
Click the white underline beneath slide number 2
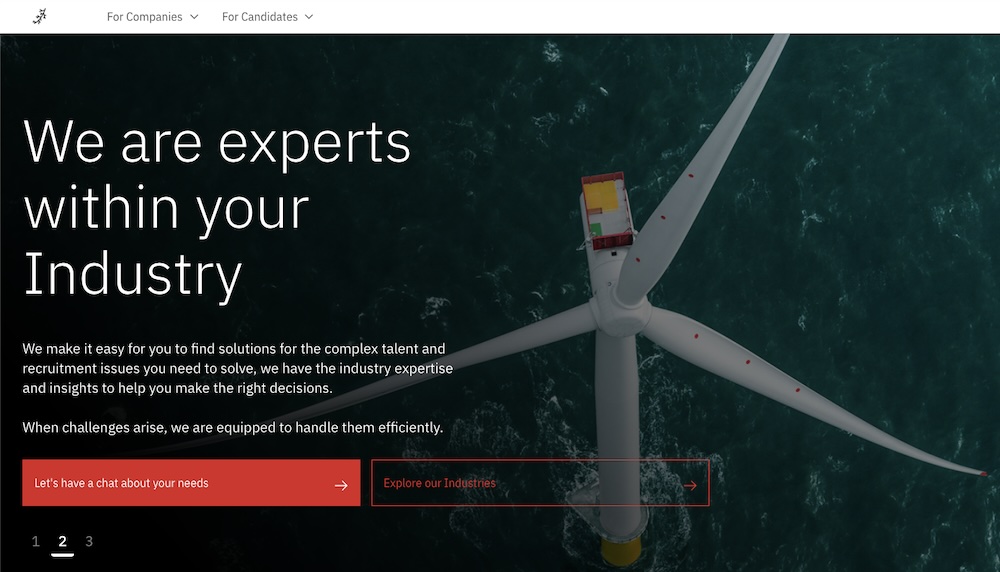[62, 554]
